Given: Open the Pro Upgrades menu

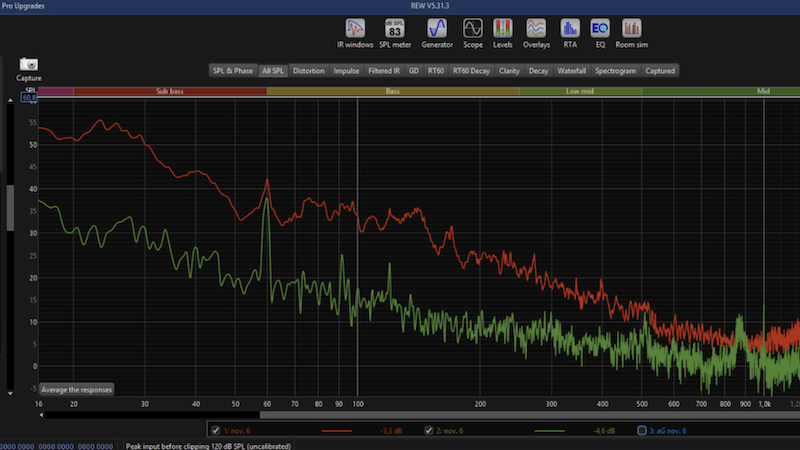Looking at the screenshot, I should 24,6.
